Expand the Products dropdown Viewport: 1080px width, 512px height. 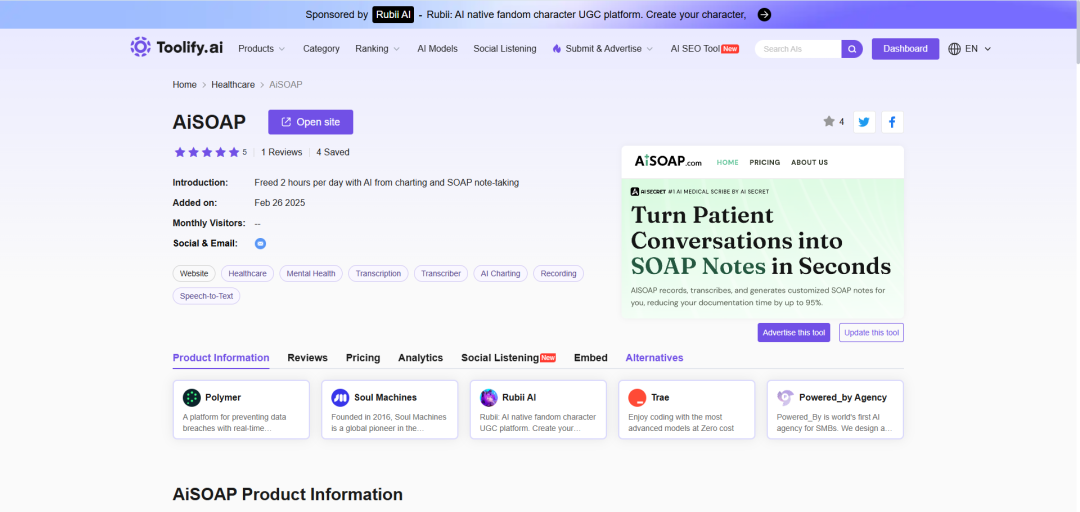[x=261, y=49]
